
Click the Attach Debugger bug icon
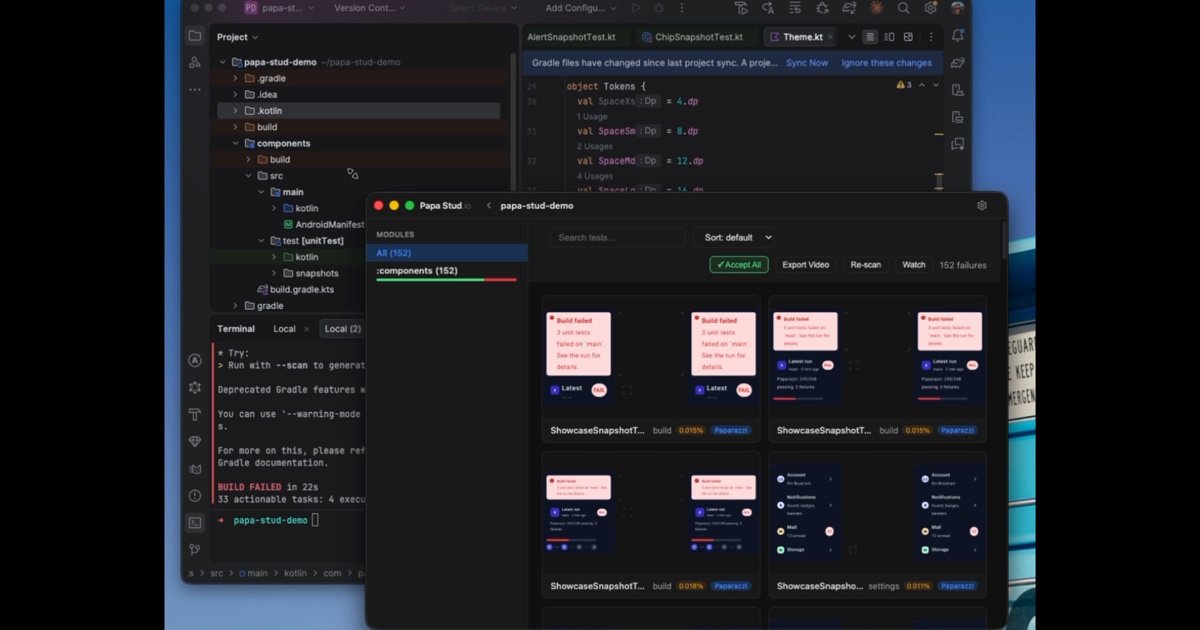[x=822, y=8]
